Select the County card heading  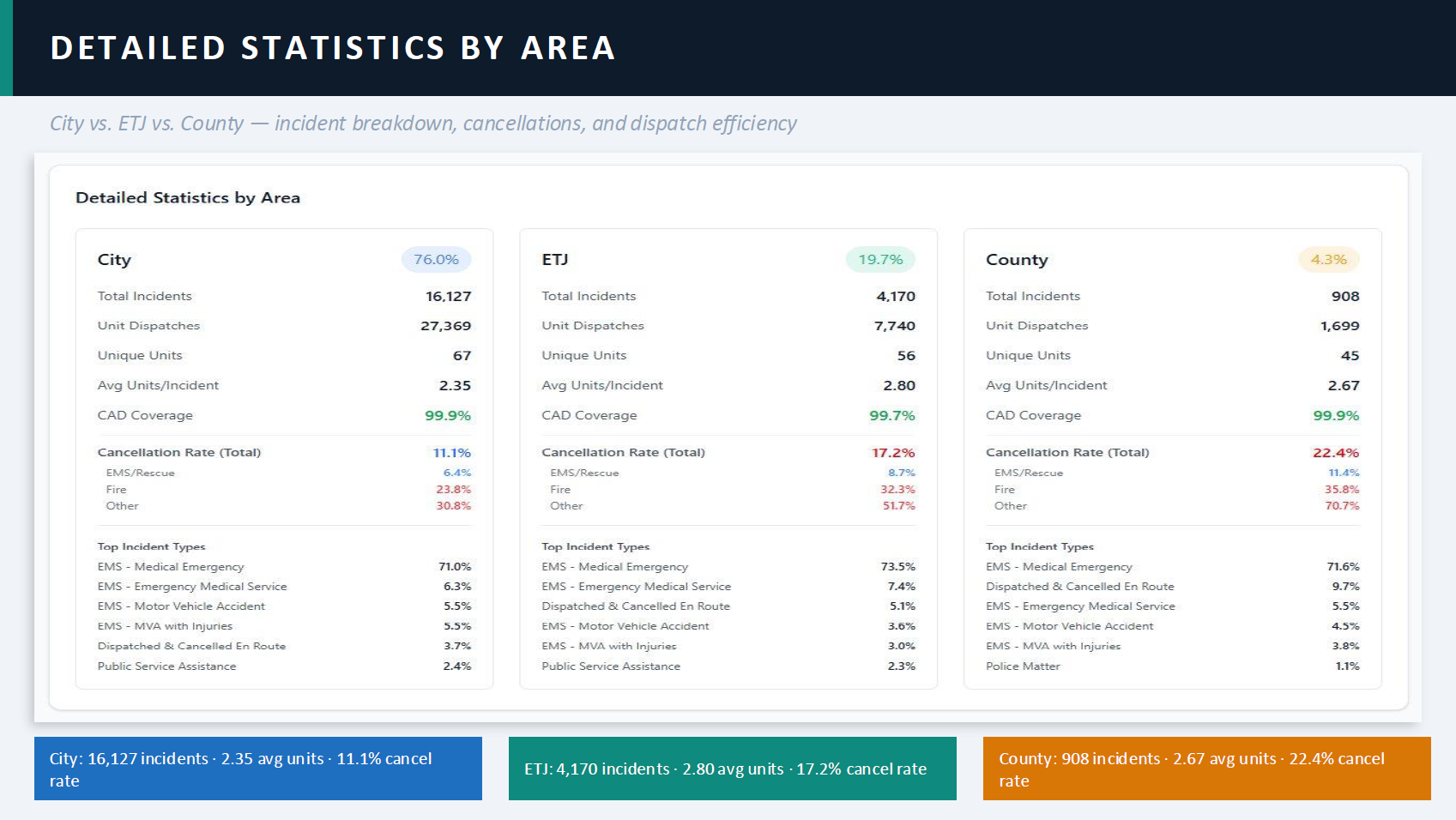[x=1017, y=259]
